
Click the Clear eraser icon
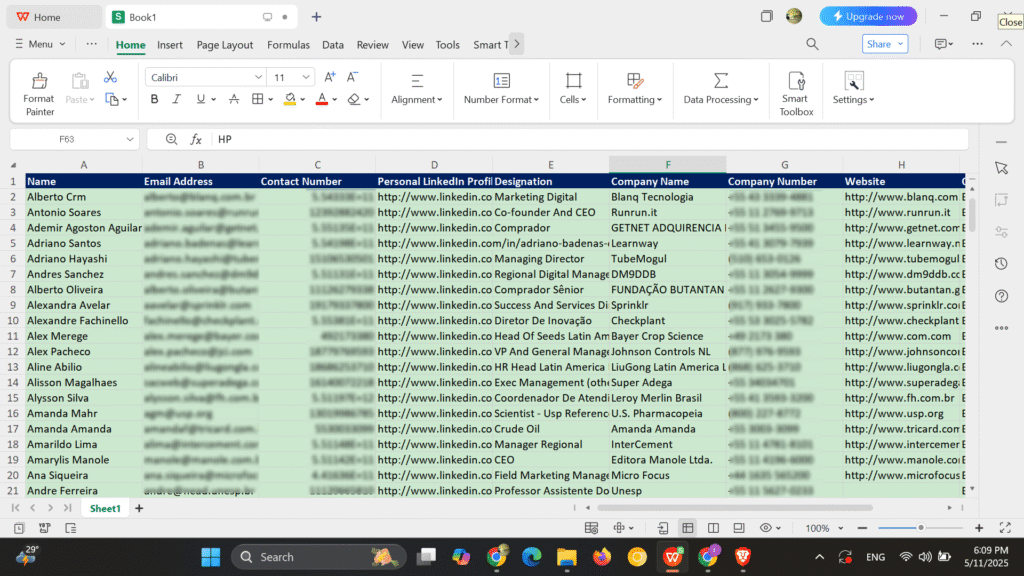(x=354, y=99)
